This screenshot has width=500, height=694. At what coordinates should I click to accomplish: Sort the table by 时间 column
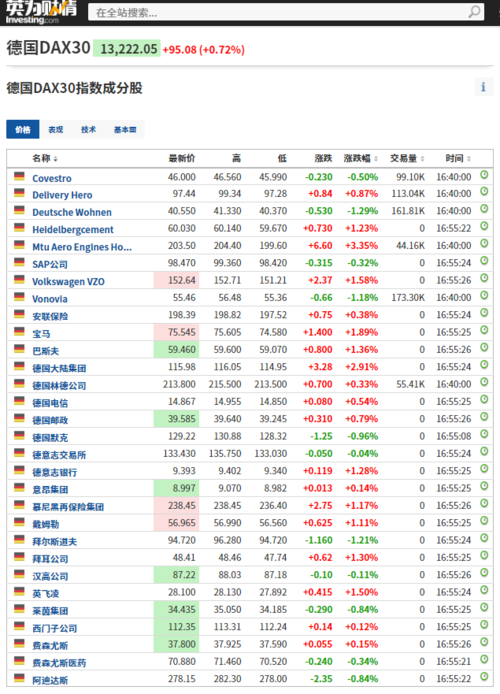coord(458,158)
